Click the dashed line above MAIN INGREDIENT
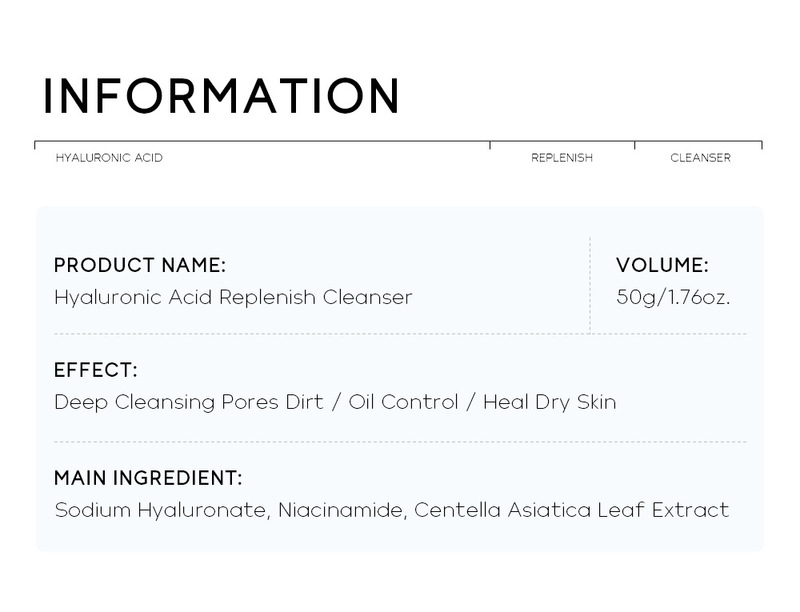Screen dimensions: 800x612 point(400,441)
